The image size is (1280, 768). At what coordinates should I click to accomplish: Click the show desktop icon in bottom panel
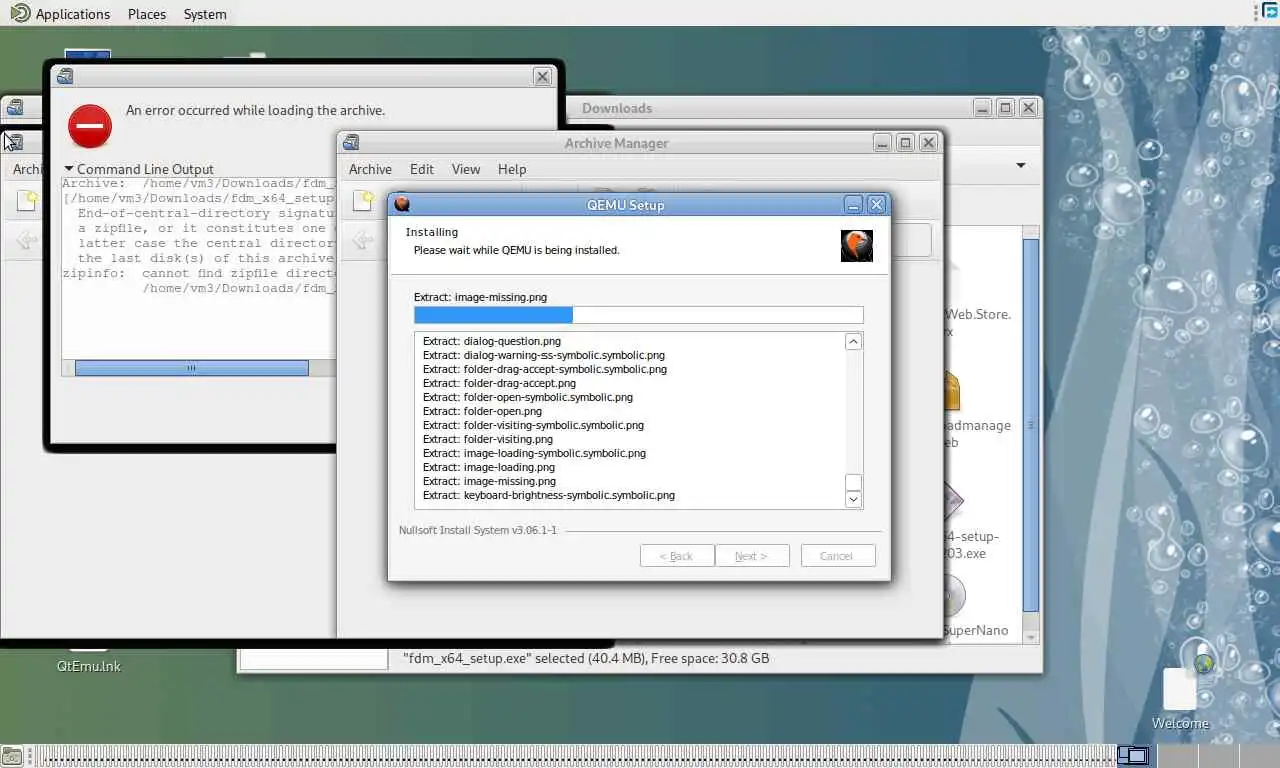pos(12,757)
